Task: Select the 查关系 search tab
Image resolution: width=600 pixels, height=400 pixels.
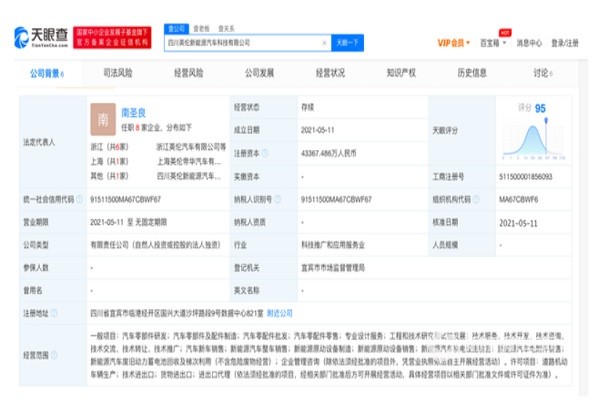Action: point(226,29)
